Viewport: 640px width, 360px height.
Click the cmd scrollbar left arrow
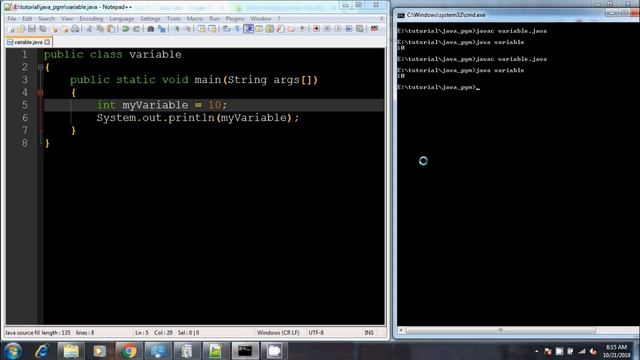[401, 330]
